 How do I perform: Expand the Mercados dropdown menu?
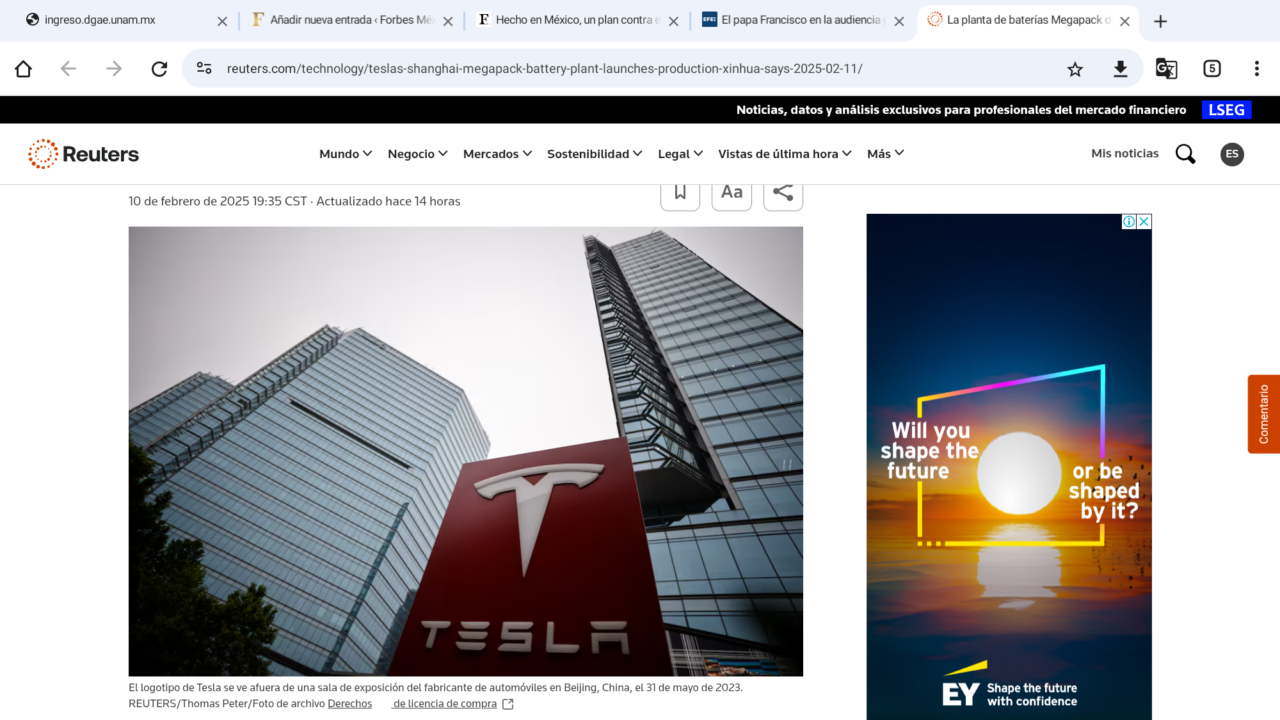pyautogui.click(x=497, y=154)
